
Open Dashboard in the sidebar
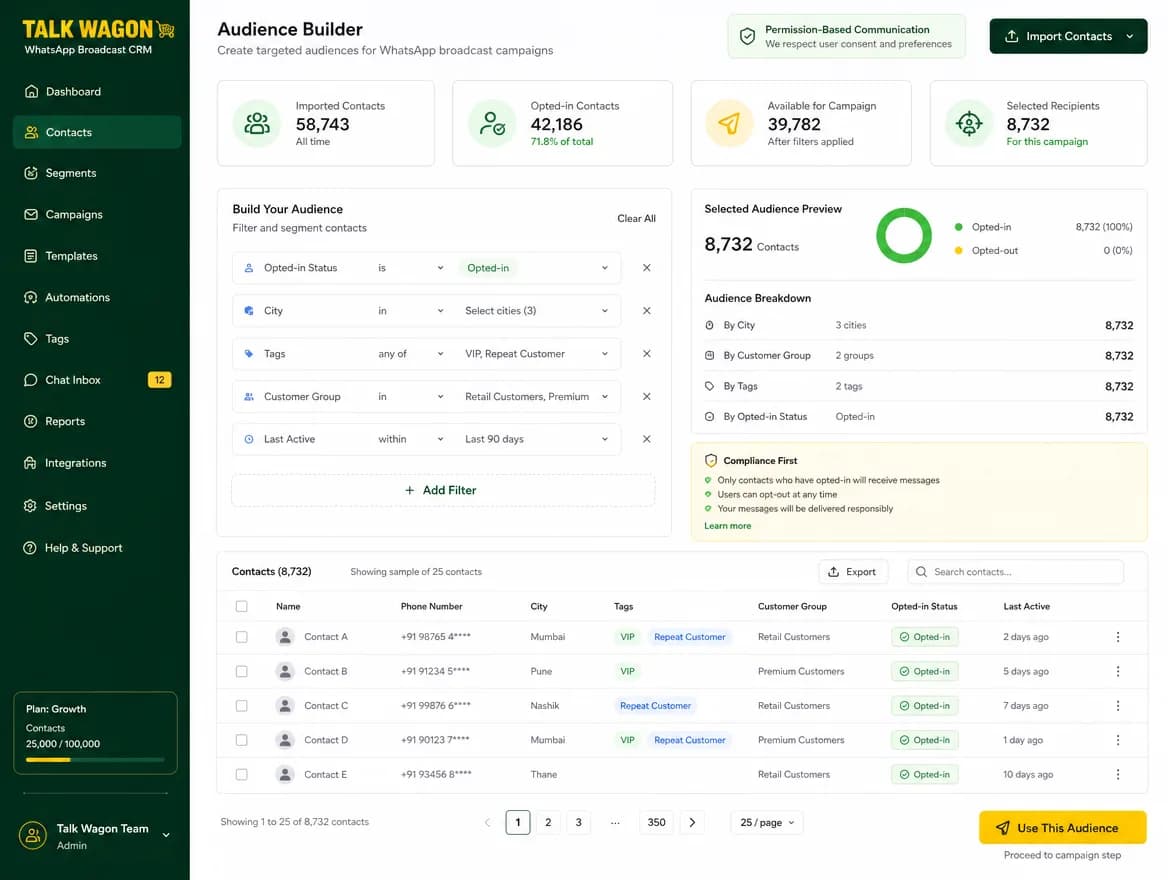click(97, 92)
